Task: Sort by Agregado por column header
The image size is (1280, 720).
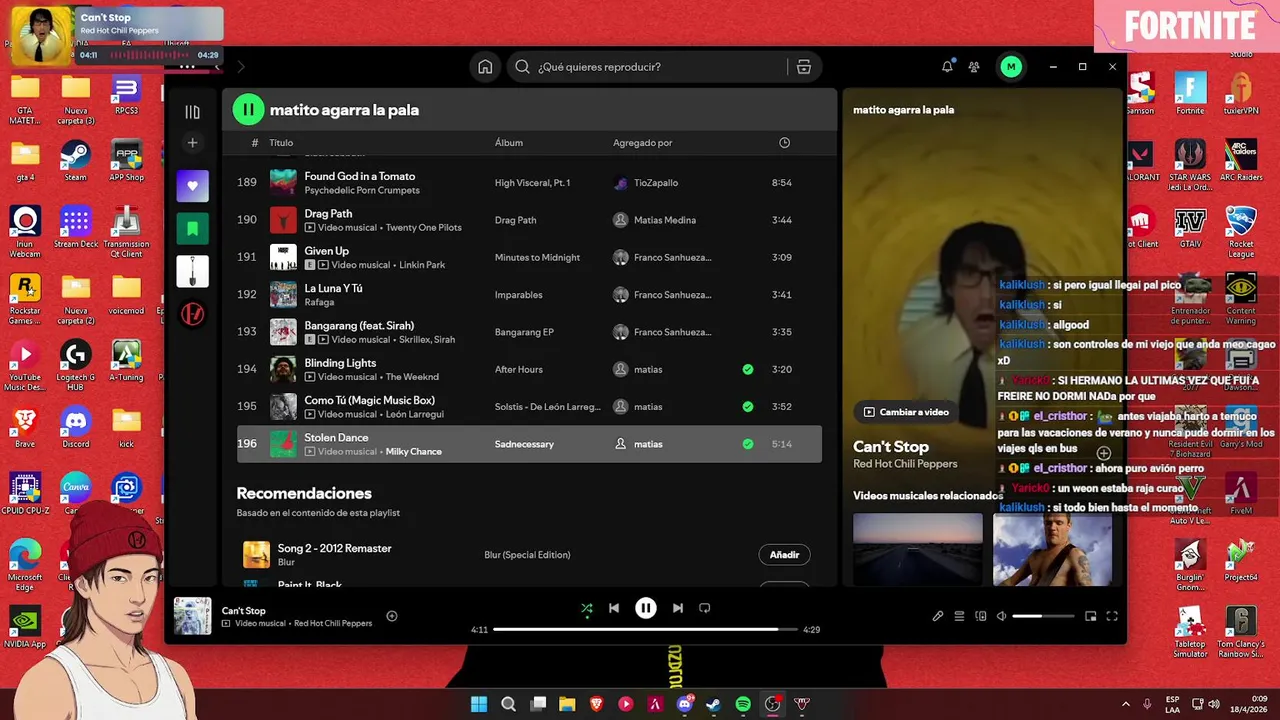Action: click(x=642, y=143)
